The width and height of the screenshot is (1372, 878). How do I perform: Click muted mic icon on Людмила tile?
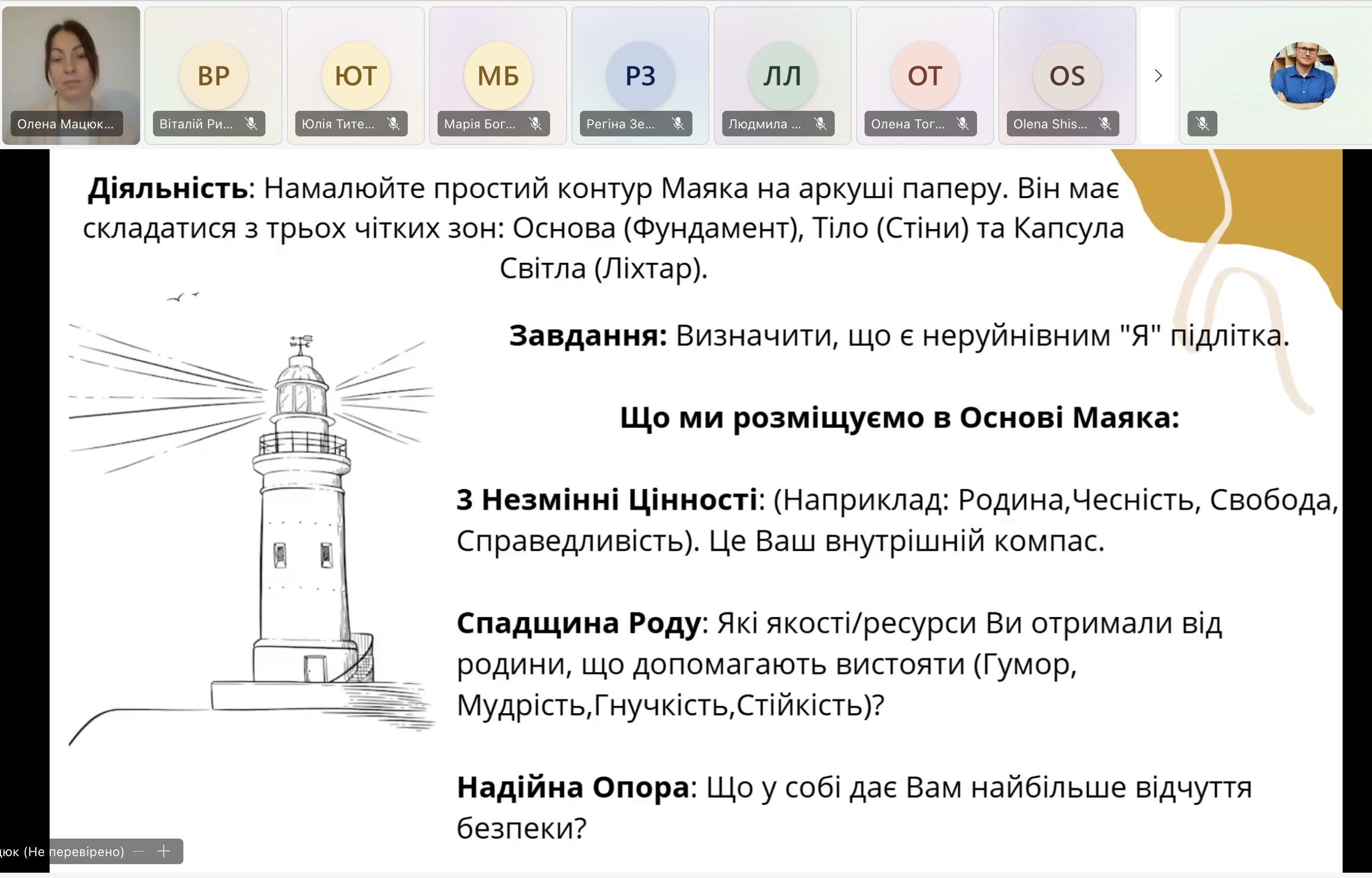[820, 124]
